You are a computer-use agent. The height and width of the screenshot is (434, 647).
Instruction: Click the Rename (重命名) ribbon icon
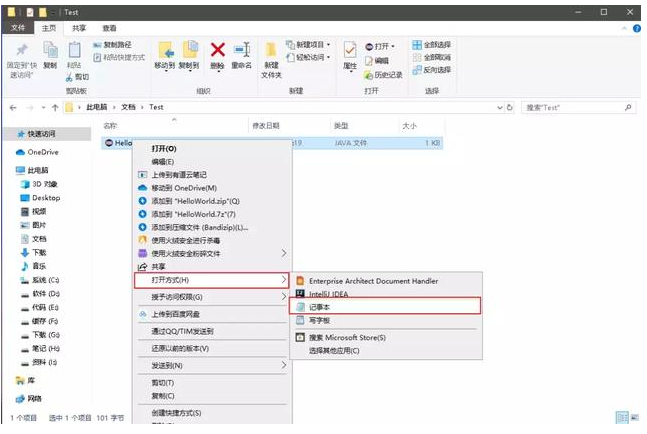pyautogui.click(x=241, y=51)
